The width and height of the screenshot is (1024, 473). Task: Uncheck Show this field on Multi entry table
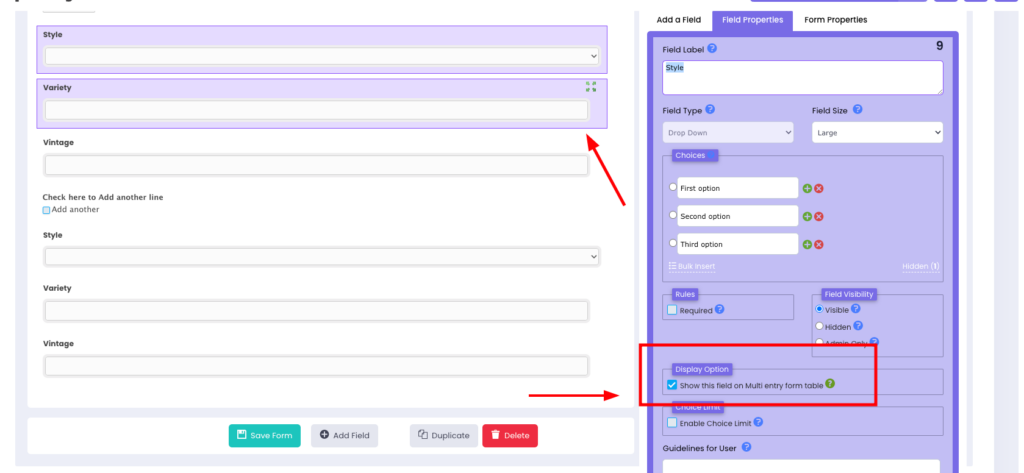click(672, 385)
